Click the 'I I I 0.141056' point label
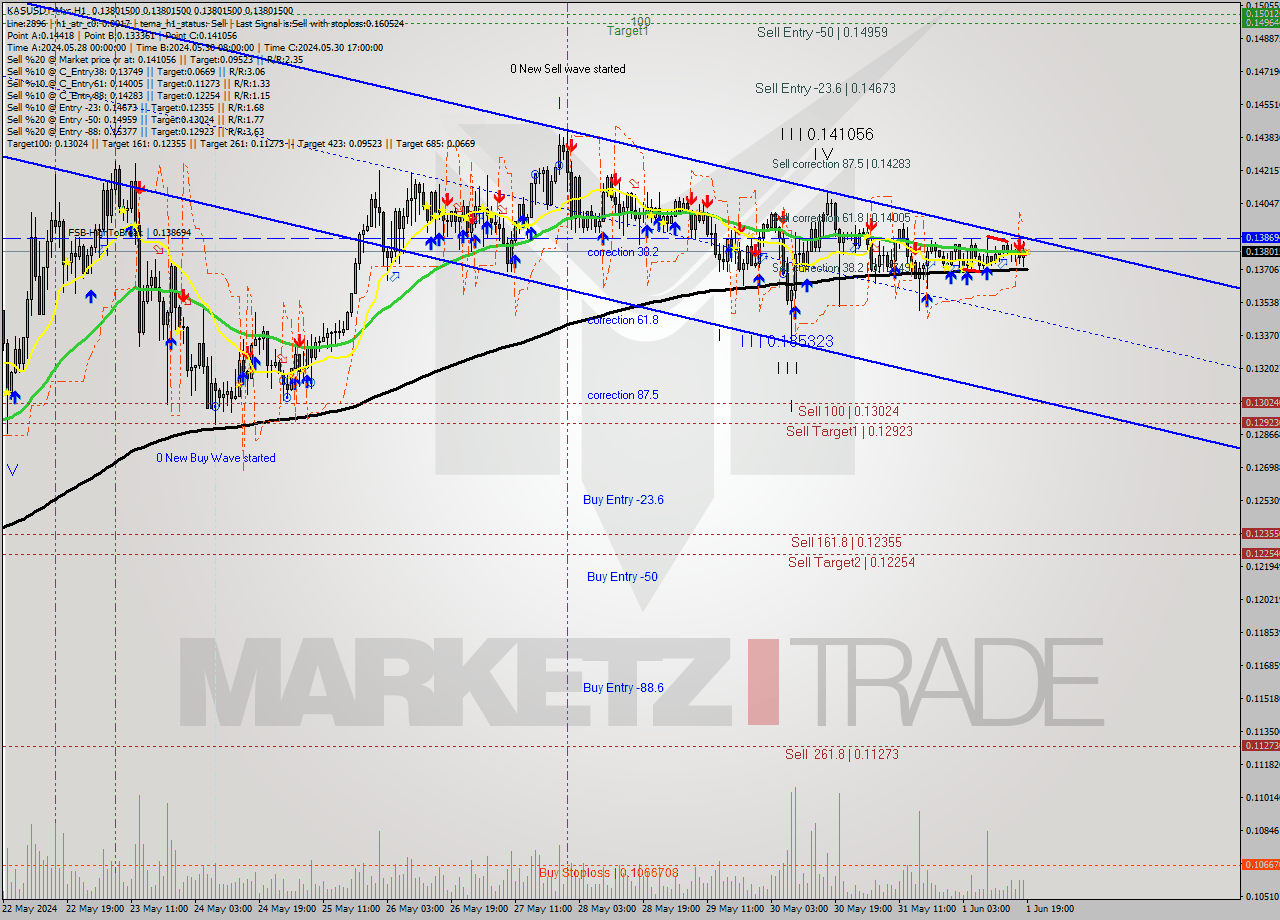The image size is (1280, 920). (x=827, y=134)
